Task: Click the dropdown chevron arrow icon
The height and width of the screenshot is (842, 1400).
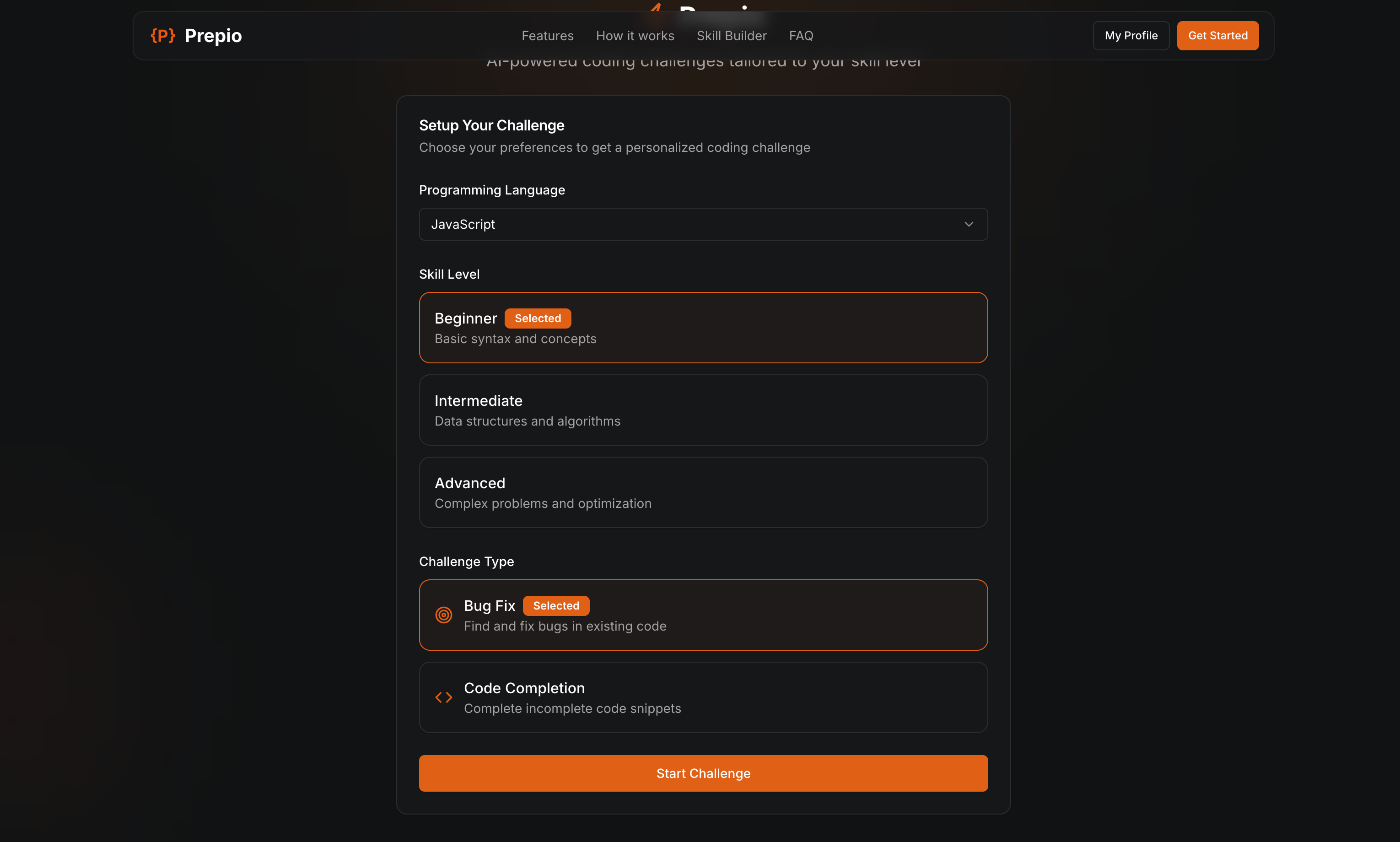Action: pos(969,224)
